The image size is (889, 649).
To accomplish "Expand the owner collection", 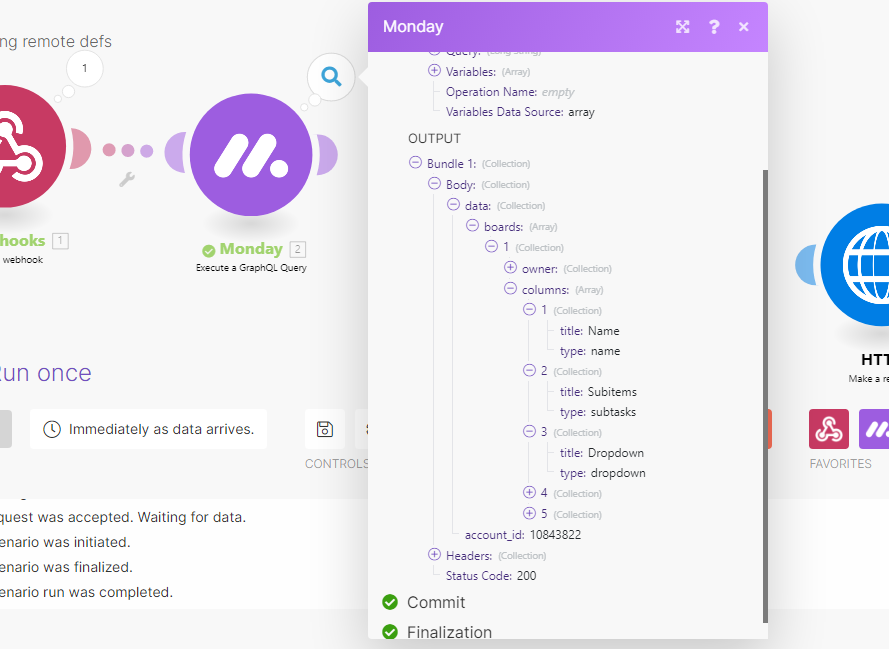I will point(510,268).
